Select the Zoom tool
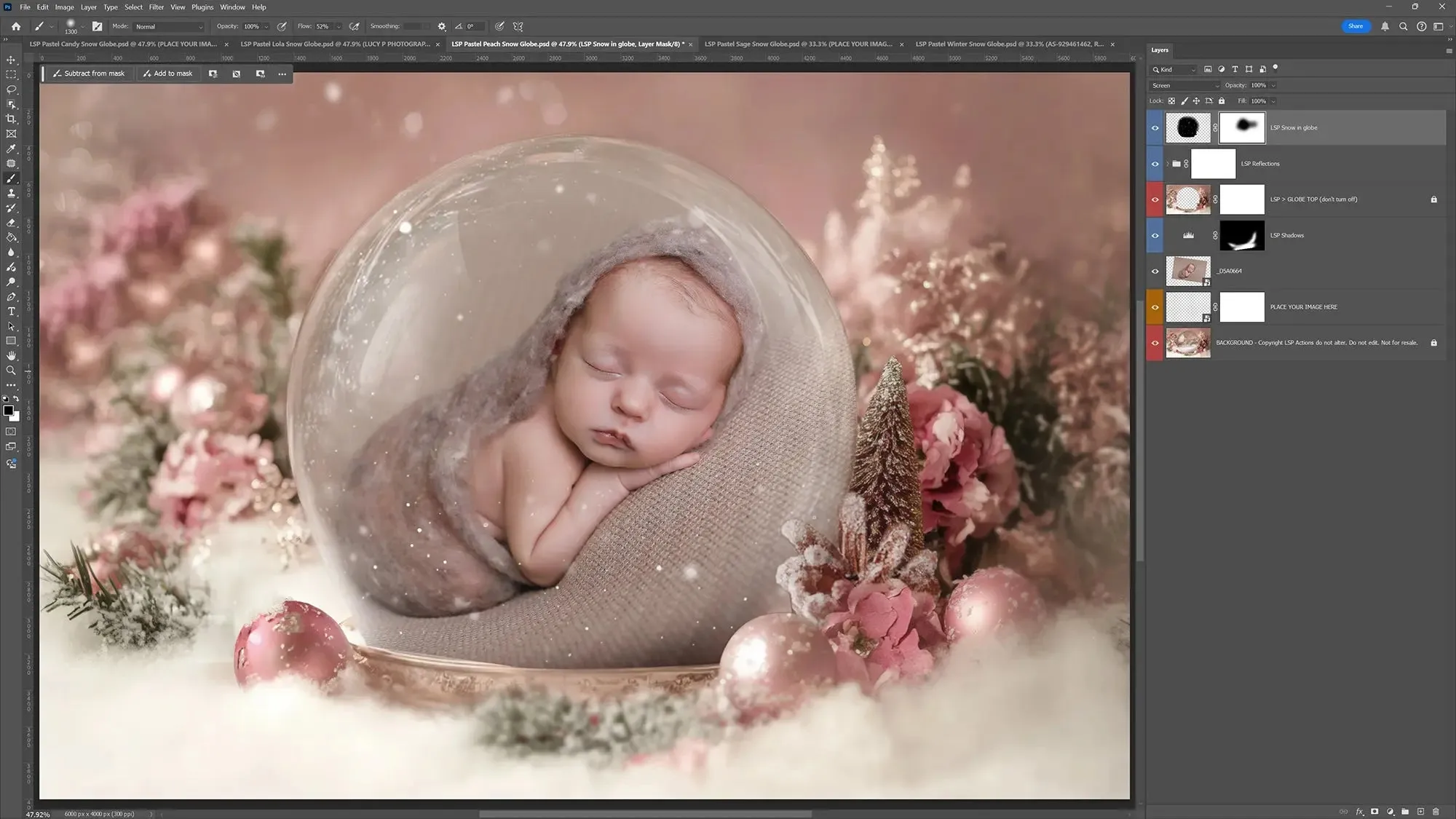This screenshot has height=819, width=1456. pyautogui.click(x=11, y=371)
